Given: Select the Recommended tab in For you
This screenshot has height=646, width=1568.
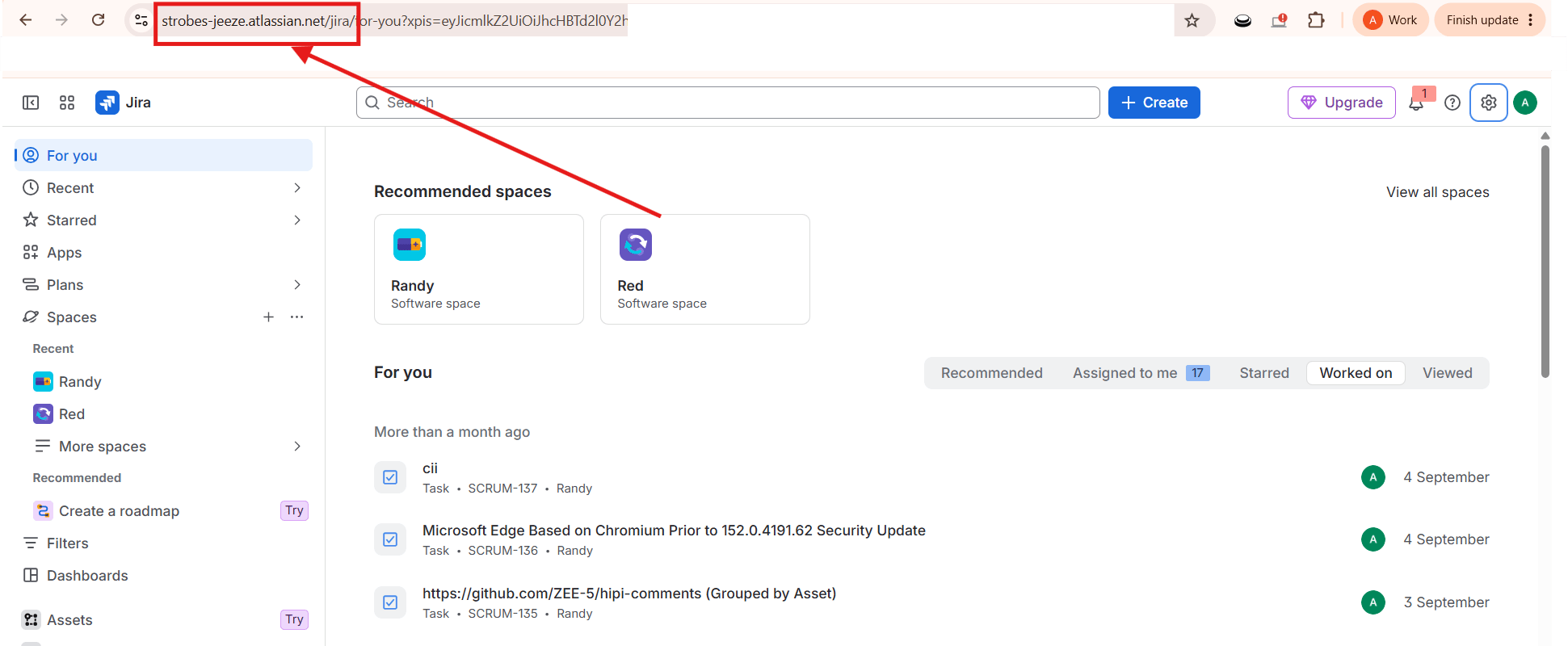Looking at the screenshot, I should coord(991,373).
